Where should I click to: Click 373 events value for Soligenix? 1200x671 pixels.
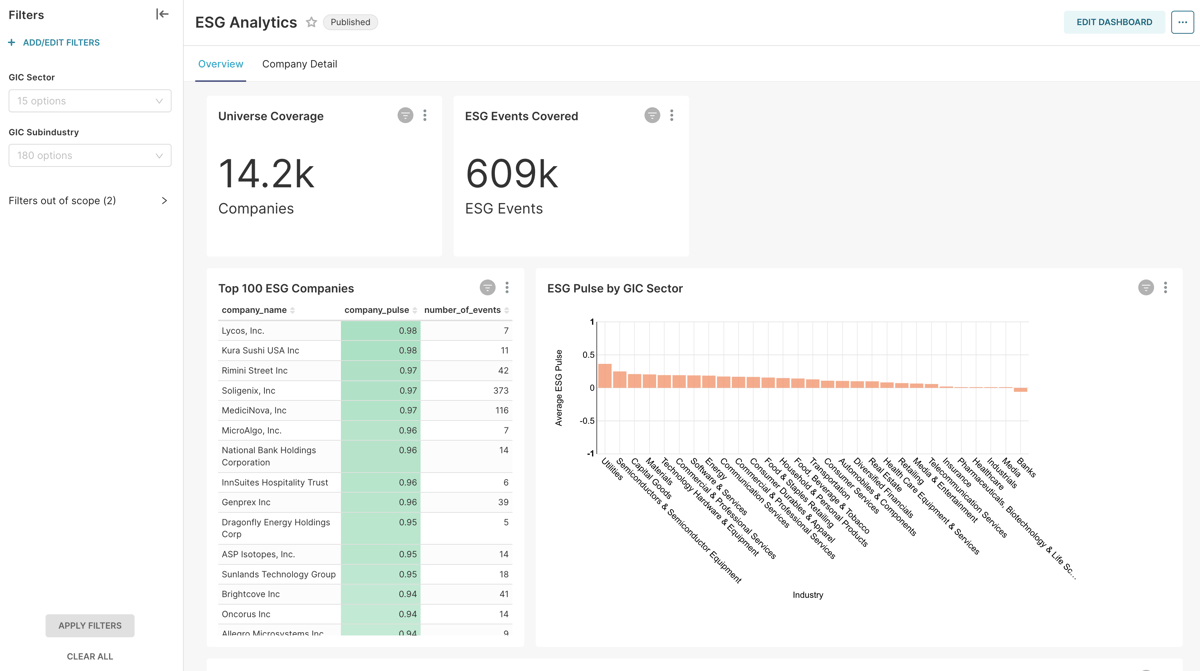click(x=500, y=391)
